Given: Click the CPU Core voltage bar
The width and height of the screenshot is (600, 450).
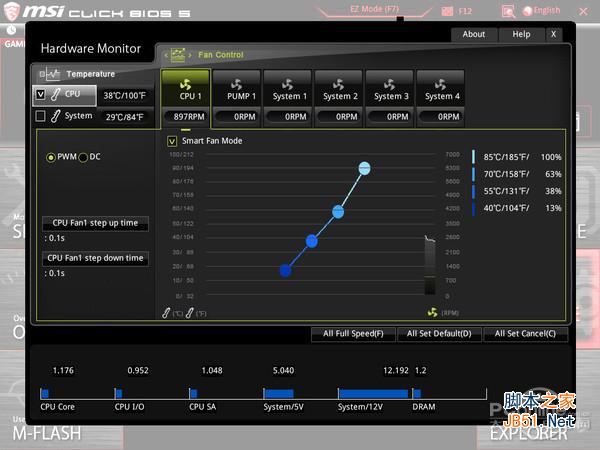Looking at the screenshot, I should click(45, 394).
